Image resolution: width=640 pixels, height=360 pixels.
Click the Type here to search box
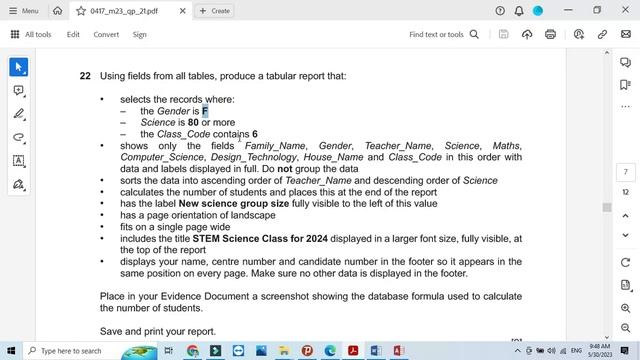pyautogui.click(x=90, y=351)
